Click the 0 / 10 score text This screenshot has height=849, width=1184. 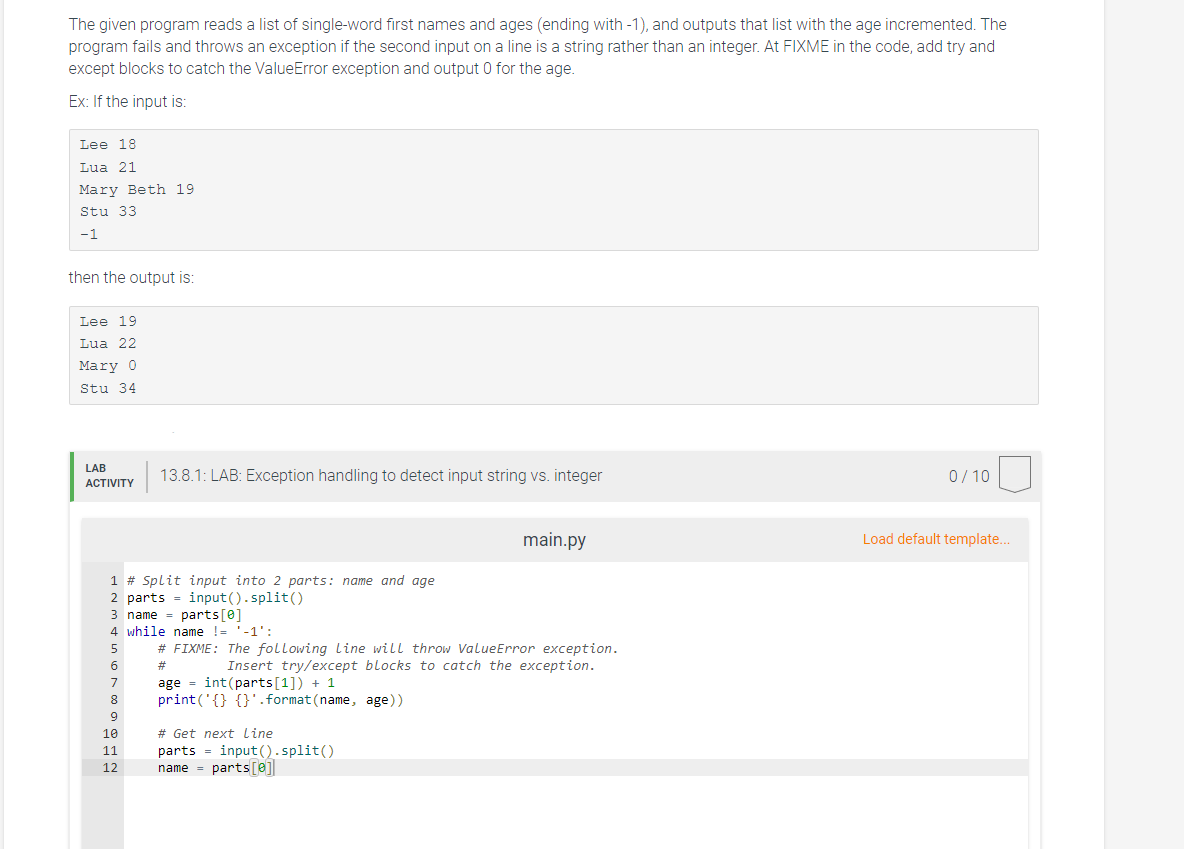click(x=967, y=476)
